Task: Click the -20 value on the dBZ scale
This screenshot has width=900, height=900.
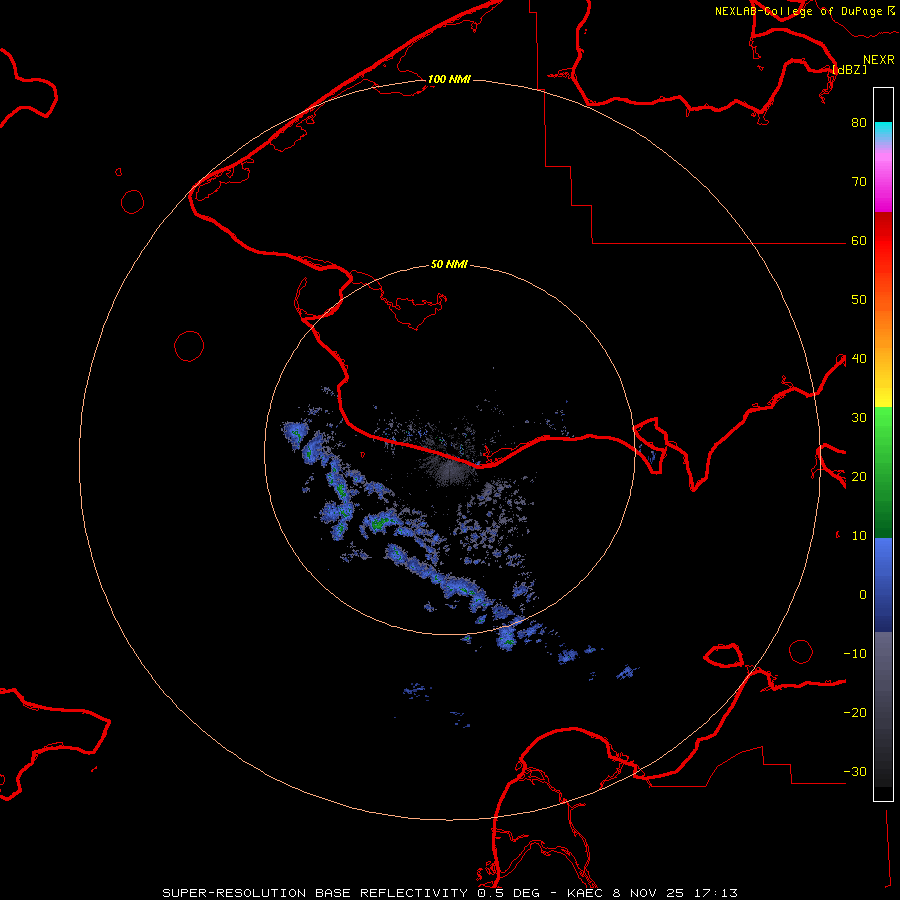Action: [x=855, y=712]
